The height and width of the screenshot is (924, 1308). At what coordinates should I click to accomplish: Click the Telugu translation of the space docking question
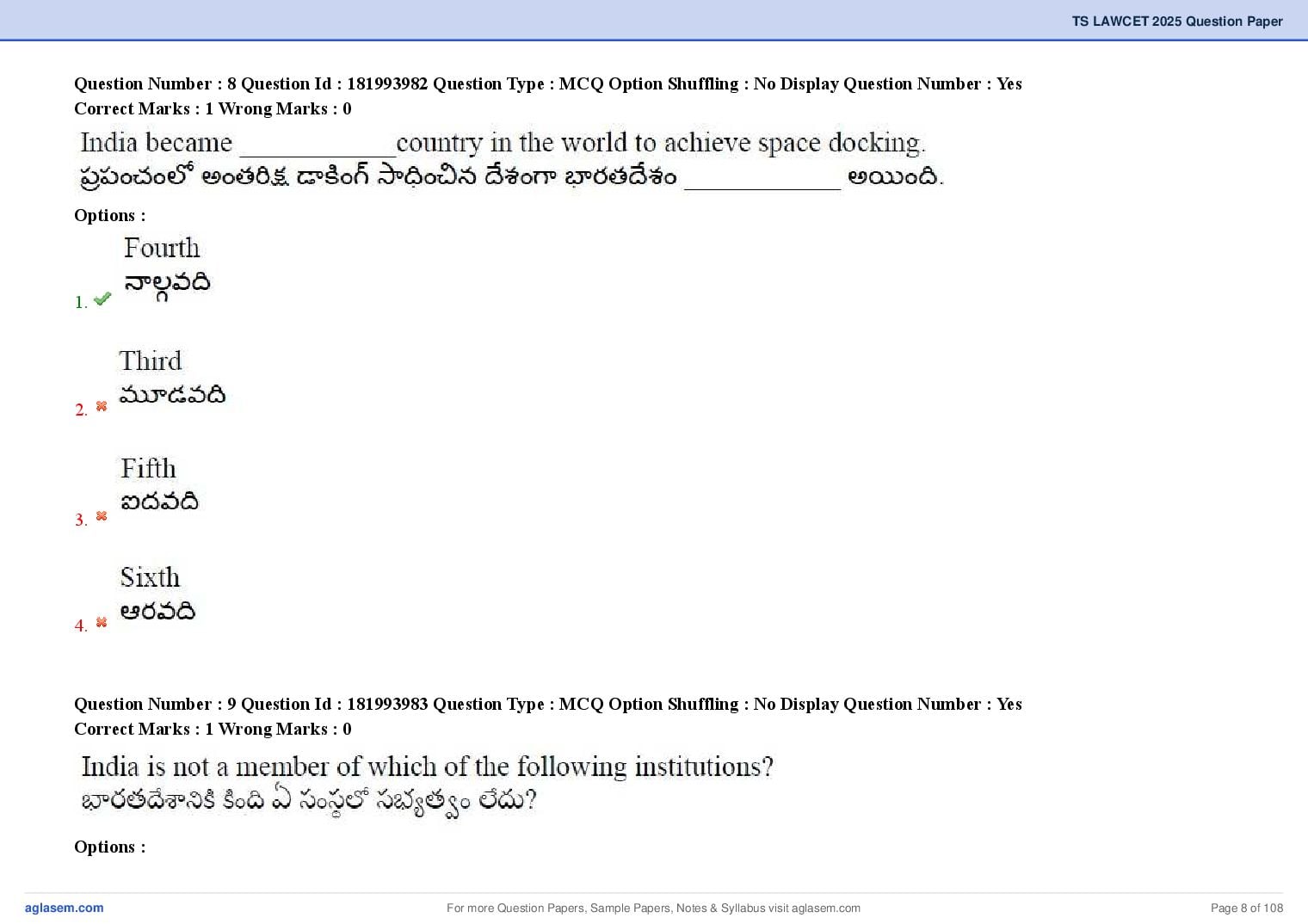point(511,176)
